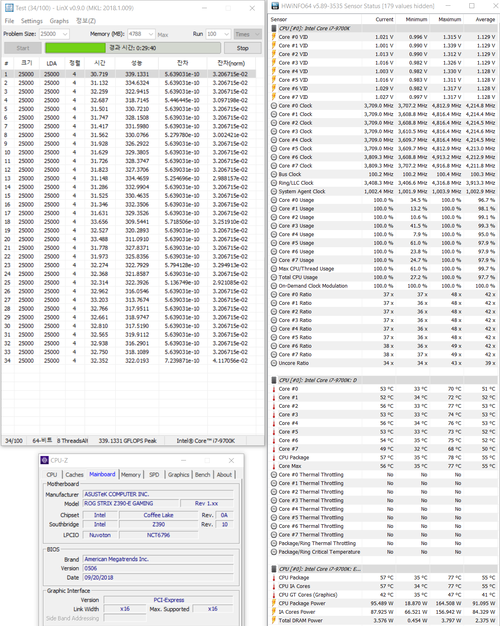This screenshot has width=500, height=626.
Task: Open the Times dropdown in LinX
Action: 248,34
